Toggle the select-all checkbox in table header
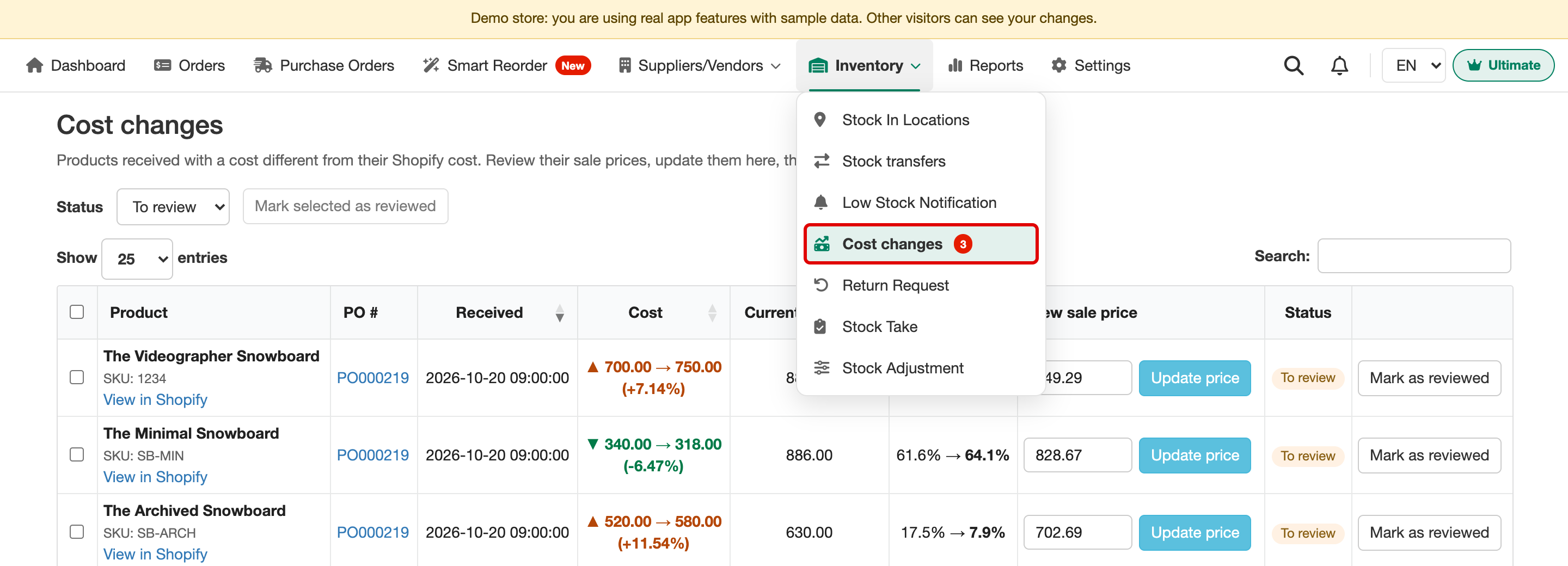 (x=77, y=312)
